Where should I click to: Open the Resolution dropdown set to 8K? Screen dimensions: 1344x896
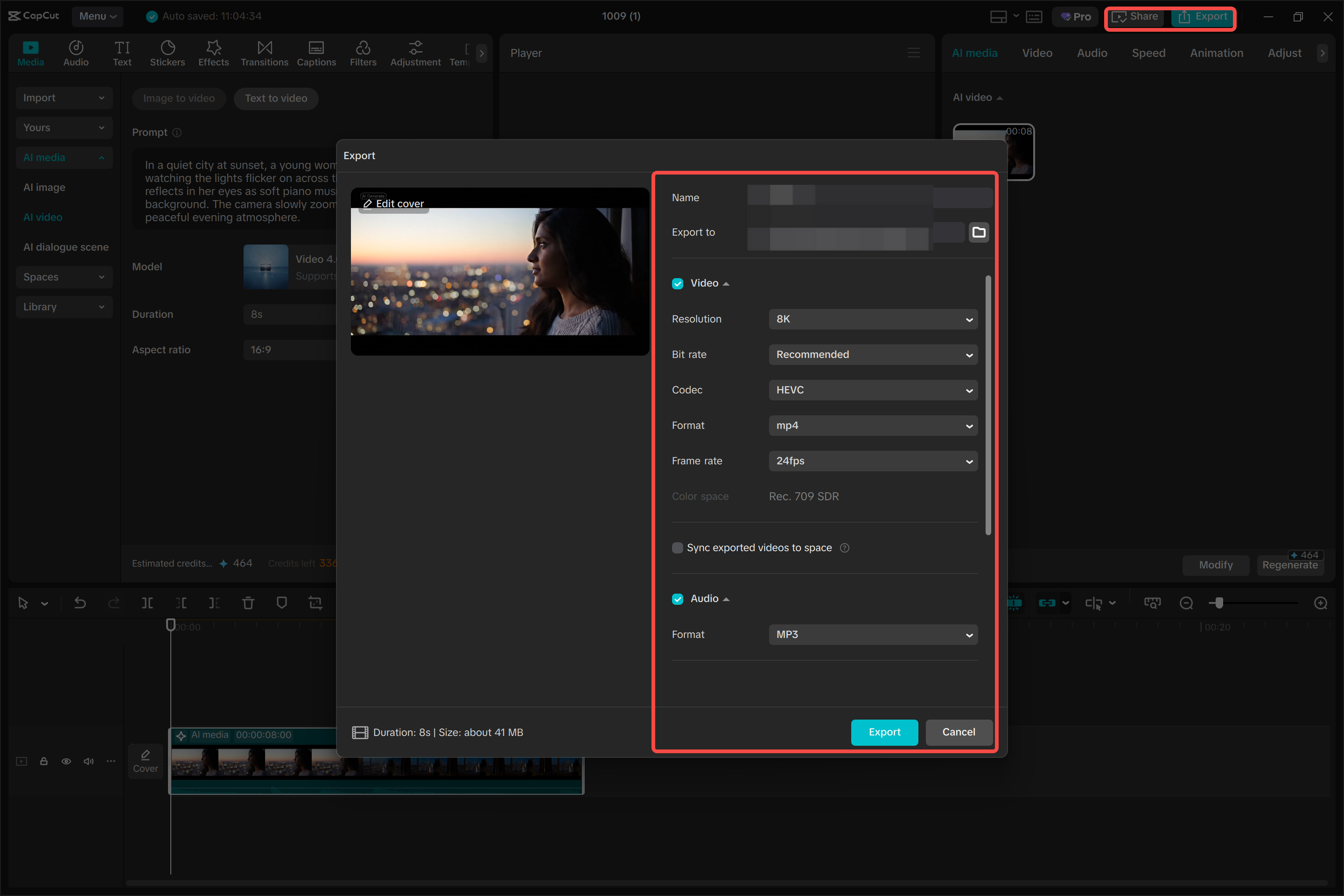click(872, 319)
